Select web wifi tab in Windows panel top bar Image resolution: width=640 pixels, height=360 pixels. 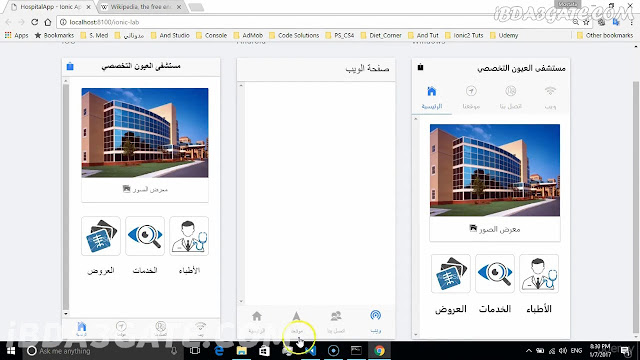550,98
